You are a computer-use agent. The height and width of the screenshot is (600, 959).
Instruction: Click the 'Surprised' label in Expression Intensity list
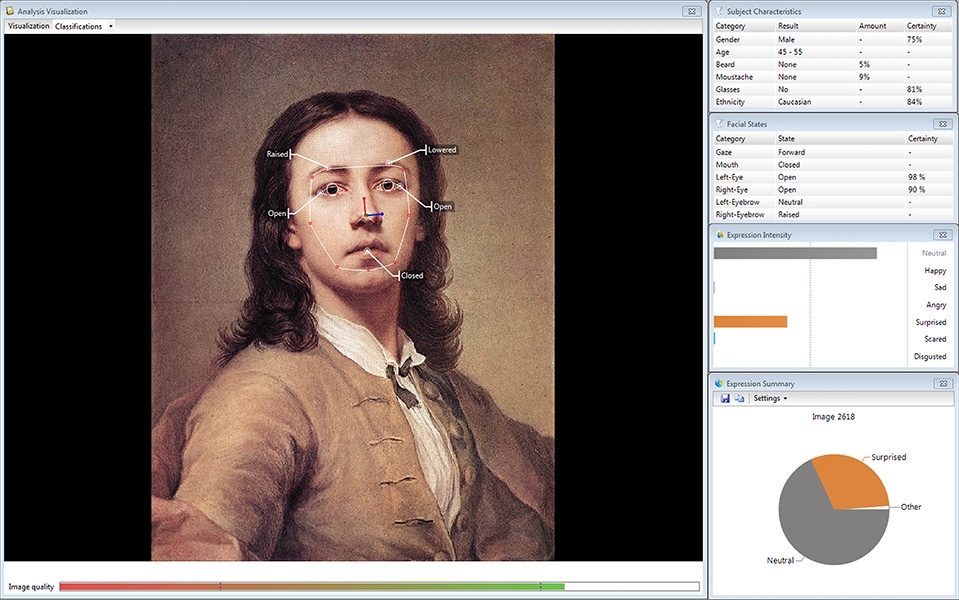point(931,322)
